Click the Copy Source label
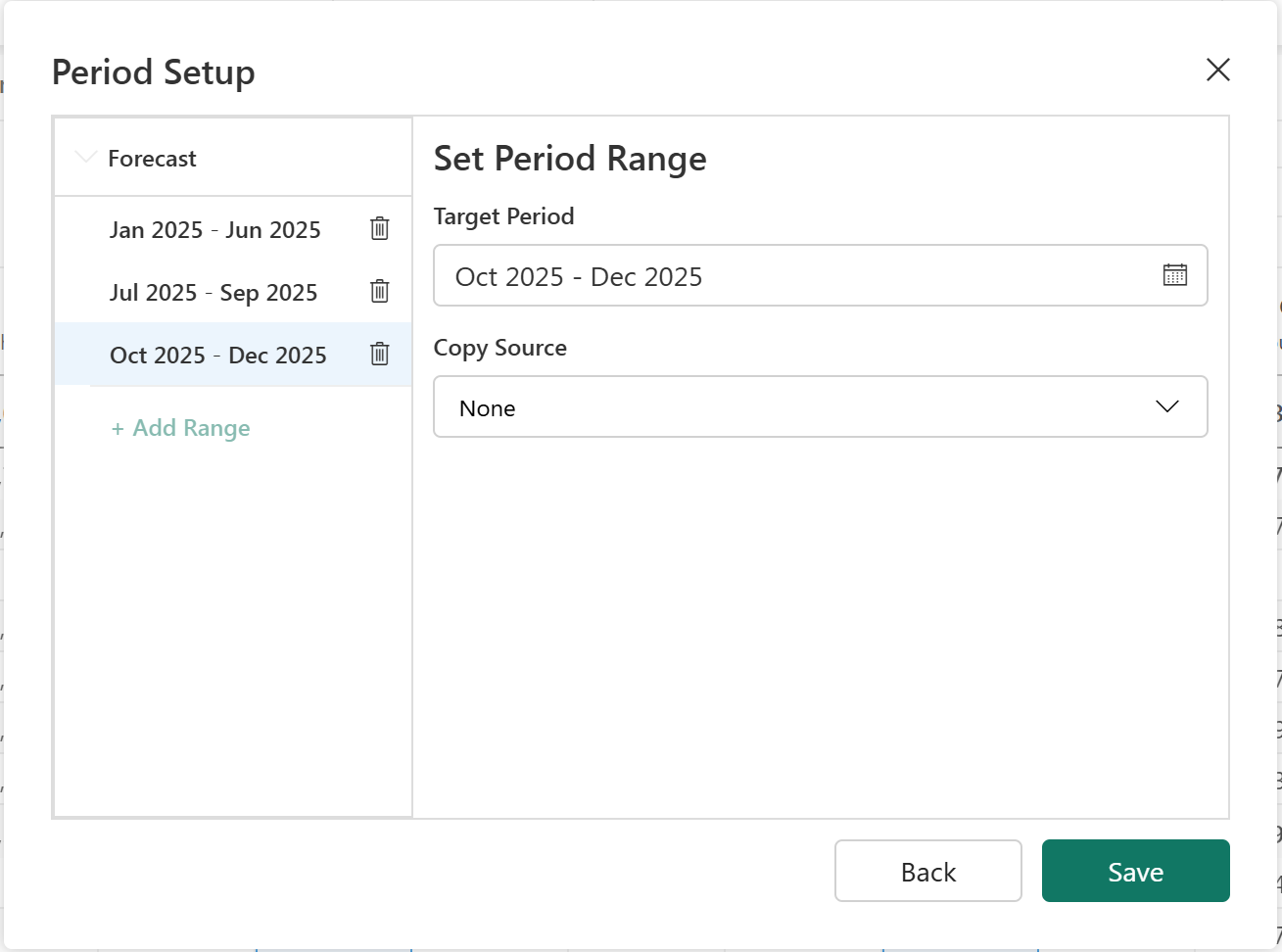Screen dimensions: 1282x952 point(499,348)
